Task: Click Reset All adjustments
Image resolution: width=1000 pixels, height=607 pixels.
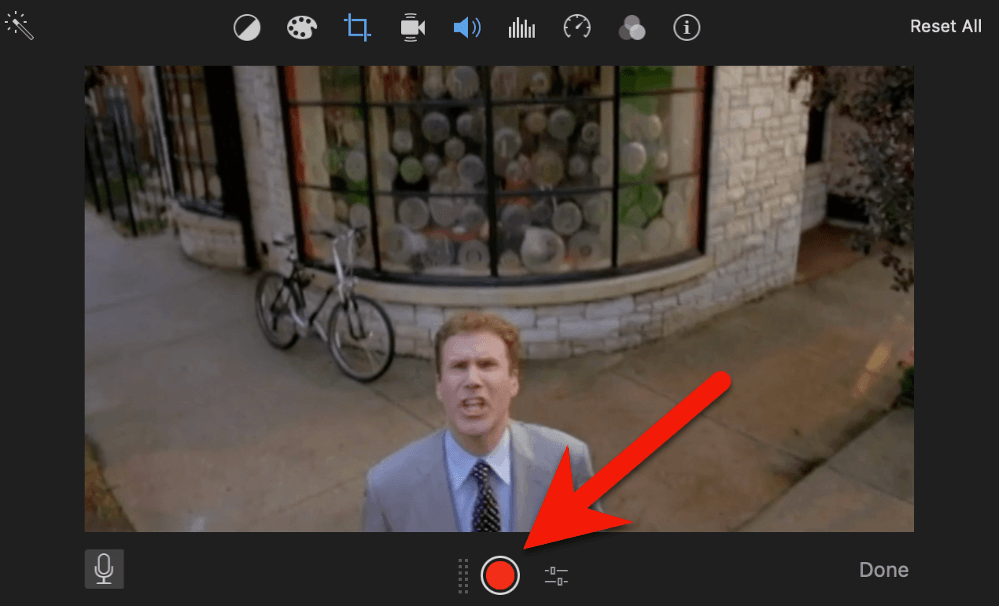Action: pos(946,26)
